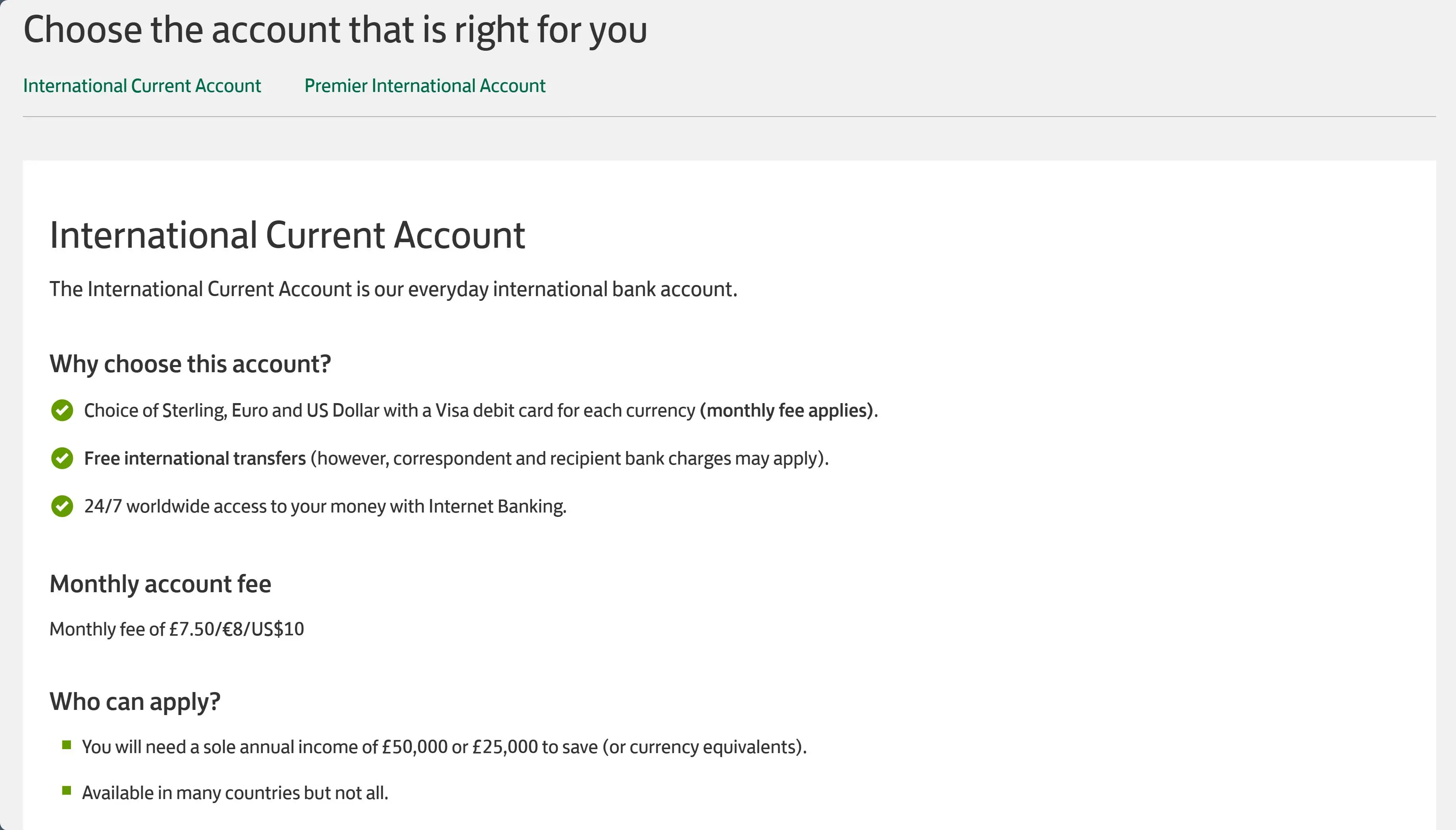
Task: Click green checkmark beside Sterling, Euro currency choice
Action: (x=62, y=410)
